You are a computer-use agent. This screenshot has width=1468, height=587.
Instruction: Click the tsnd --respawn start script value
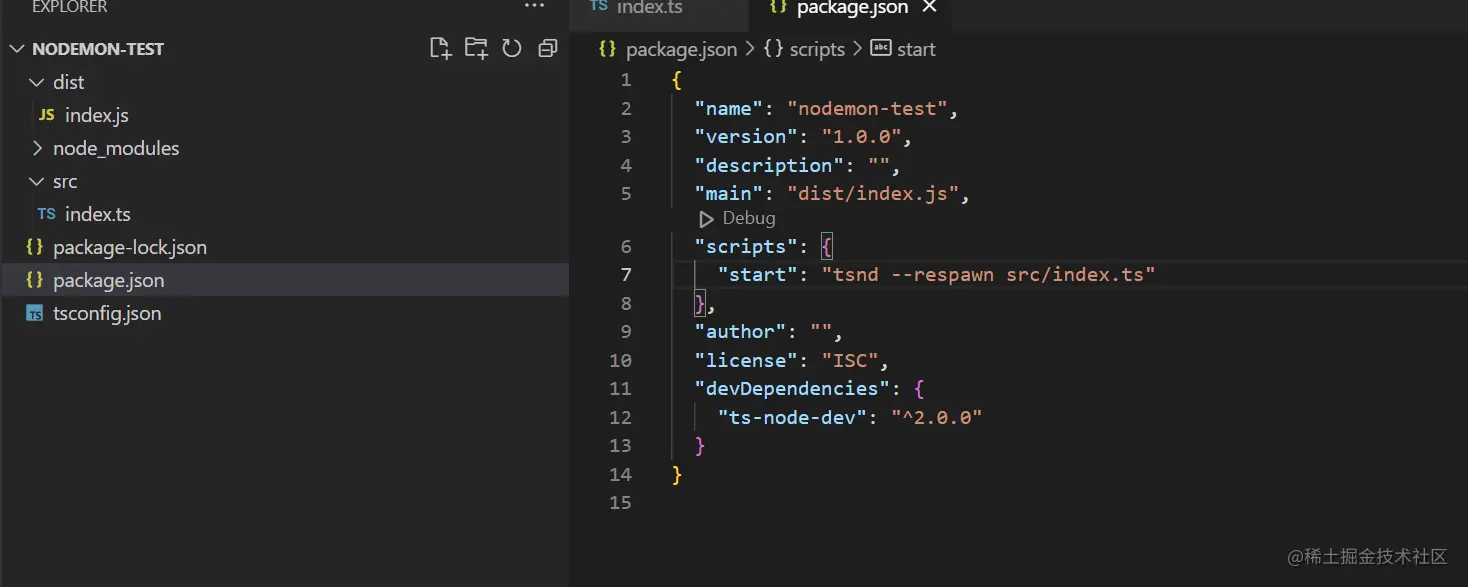click(x=988, y=274)
